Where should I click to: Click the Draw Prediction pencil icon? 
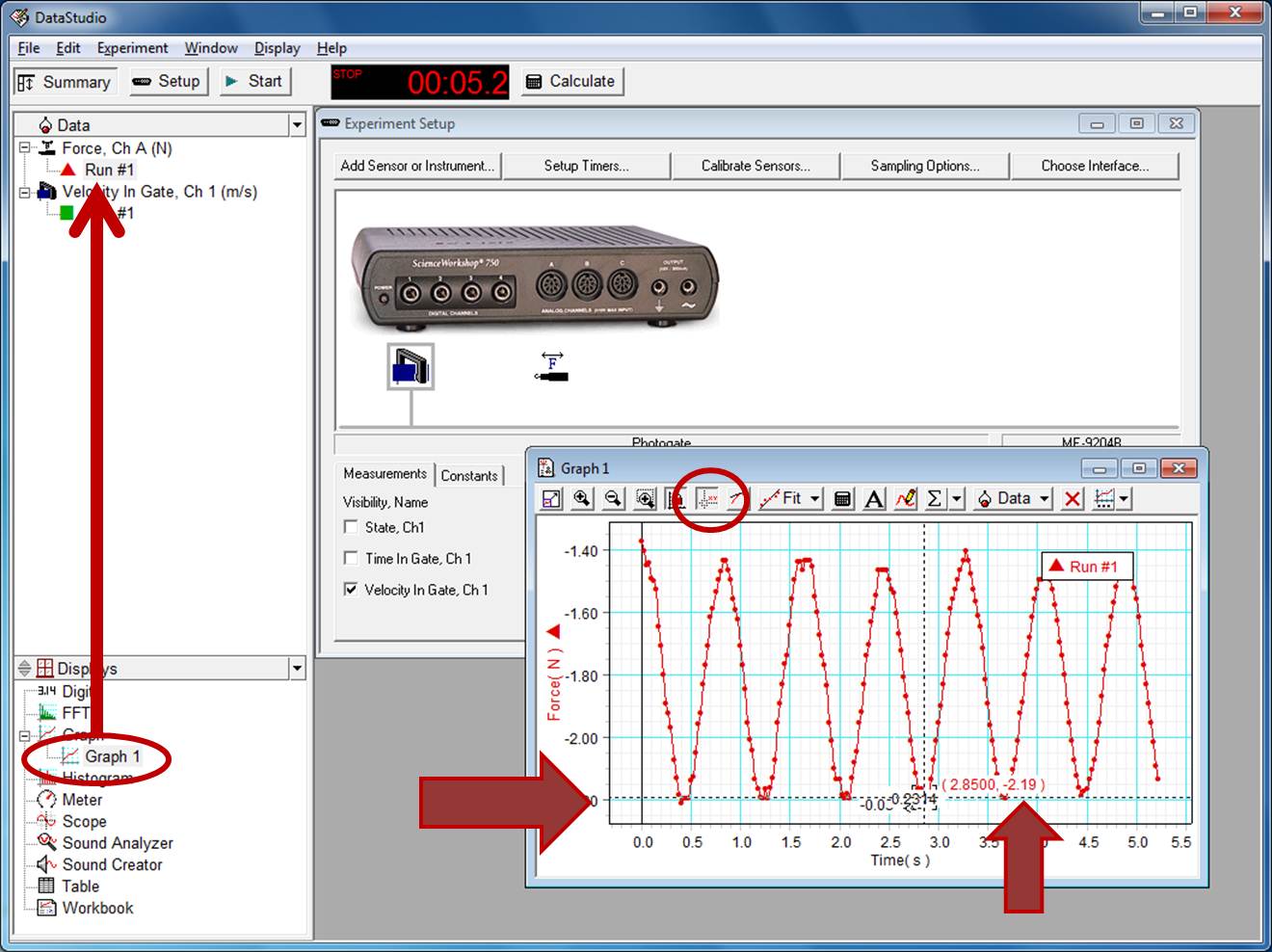coord(905,498)
